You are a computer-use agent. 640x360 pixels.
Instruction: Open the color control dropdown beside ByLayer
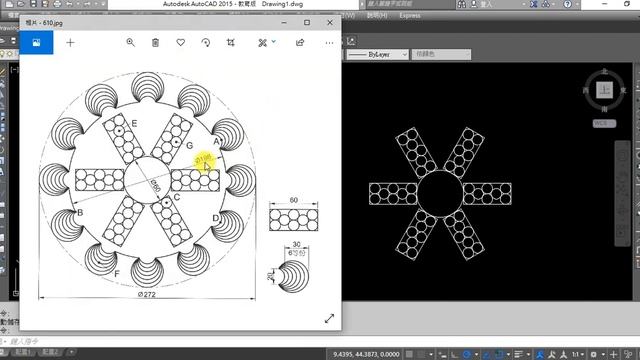(441, 54)
